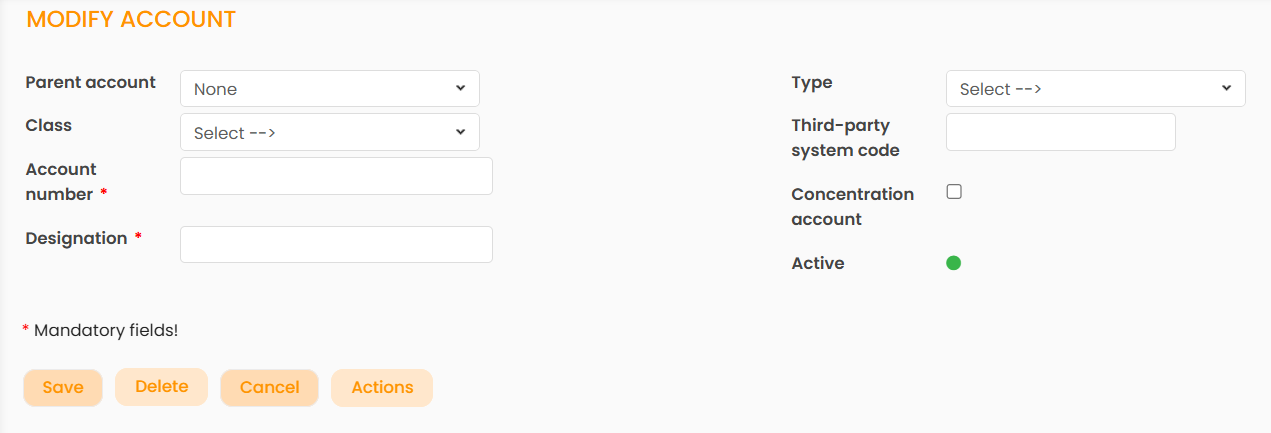Open the Parent account dropdown
The height and width of the screenshot is (433, 1271).
(329, 89)
